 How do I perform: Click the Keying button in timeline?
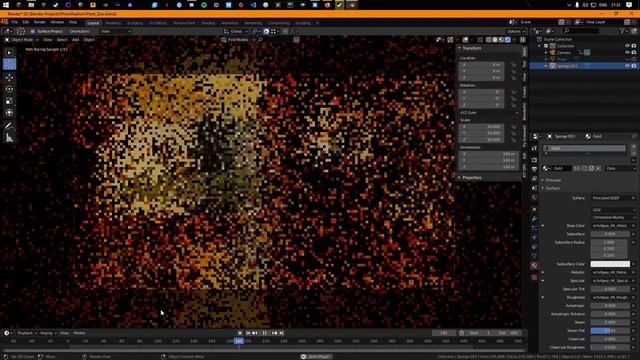48,333
